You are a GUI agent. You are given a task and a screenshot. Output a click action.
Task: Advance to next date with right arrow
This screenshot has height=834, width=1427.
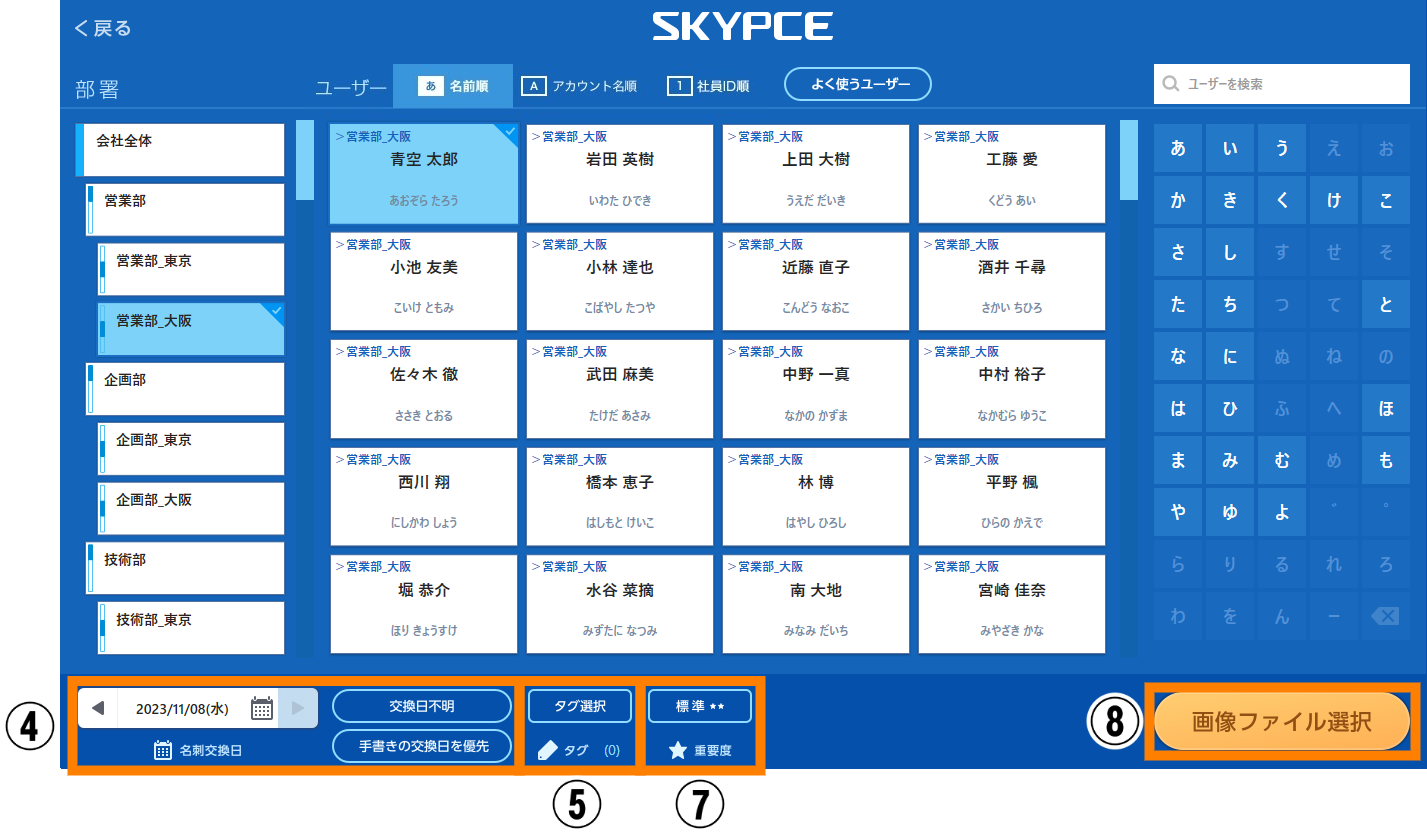(x=298, y=708)
